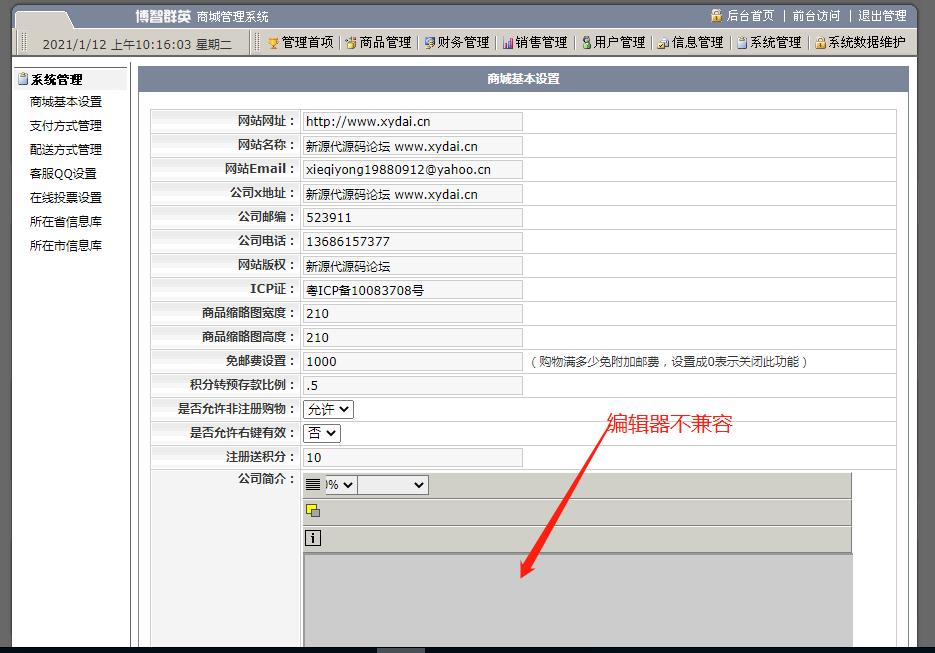Open 客服QQ设置 in the sidebar
The height and width of the screenshot is (653, 935).
tap(63, 174)
